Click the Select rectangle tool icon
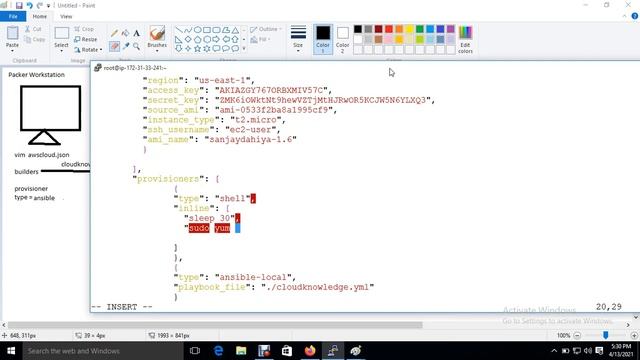The image size is (640, 360). (x=62, y=33)
